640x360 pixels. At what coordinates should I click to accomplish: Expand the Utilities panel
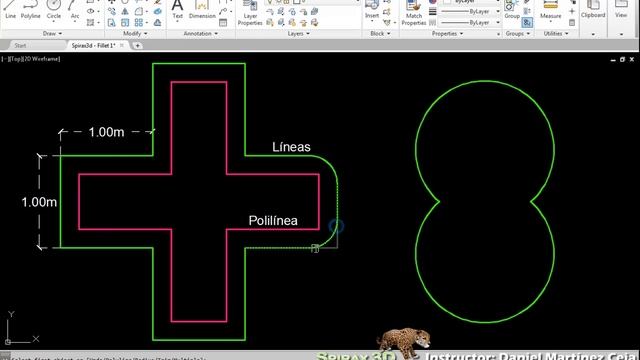[x=556, y=33]
